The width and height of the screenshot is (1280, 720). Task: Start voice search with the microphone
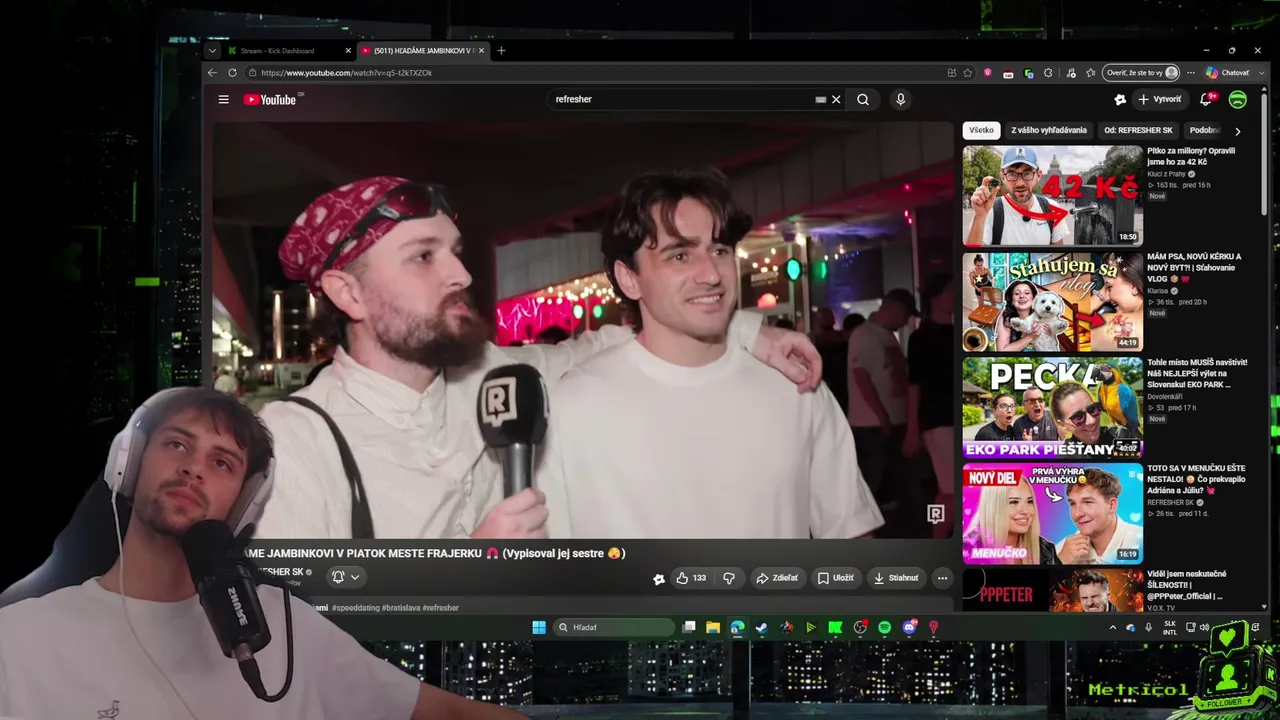(900, 100)
